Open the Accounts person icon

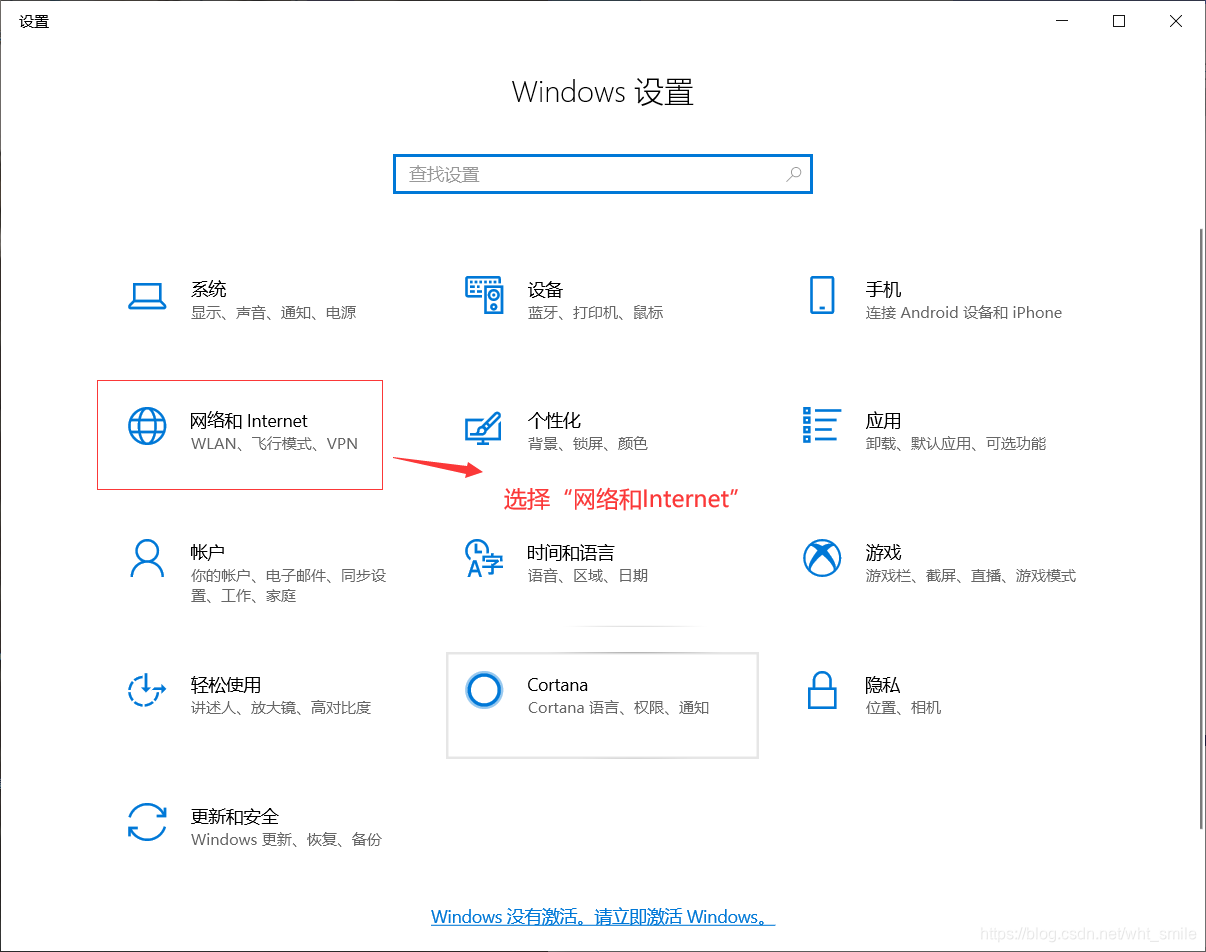point(147,558)
